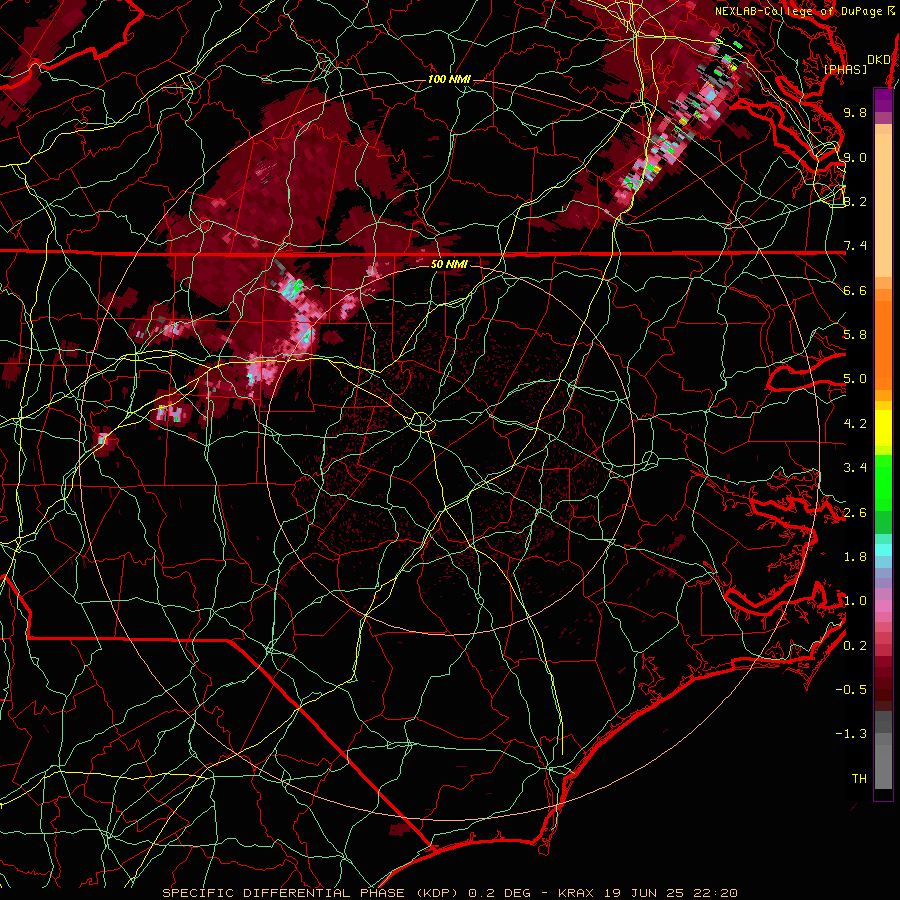
Task: Click the 2.6 value on the color scale
Action: pyautogui.click(x=855, y=513)
